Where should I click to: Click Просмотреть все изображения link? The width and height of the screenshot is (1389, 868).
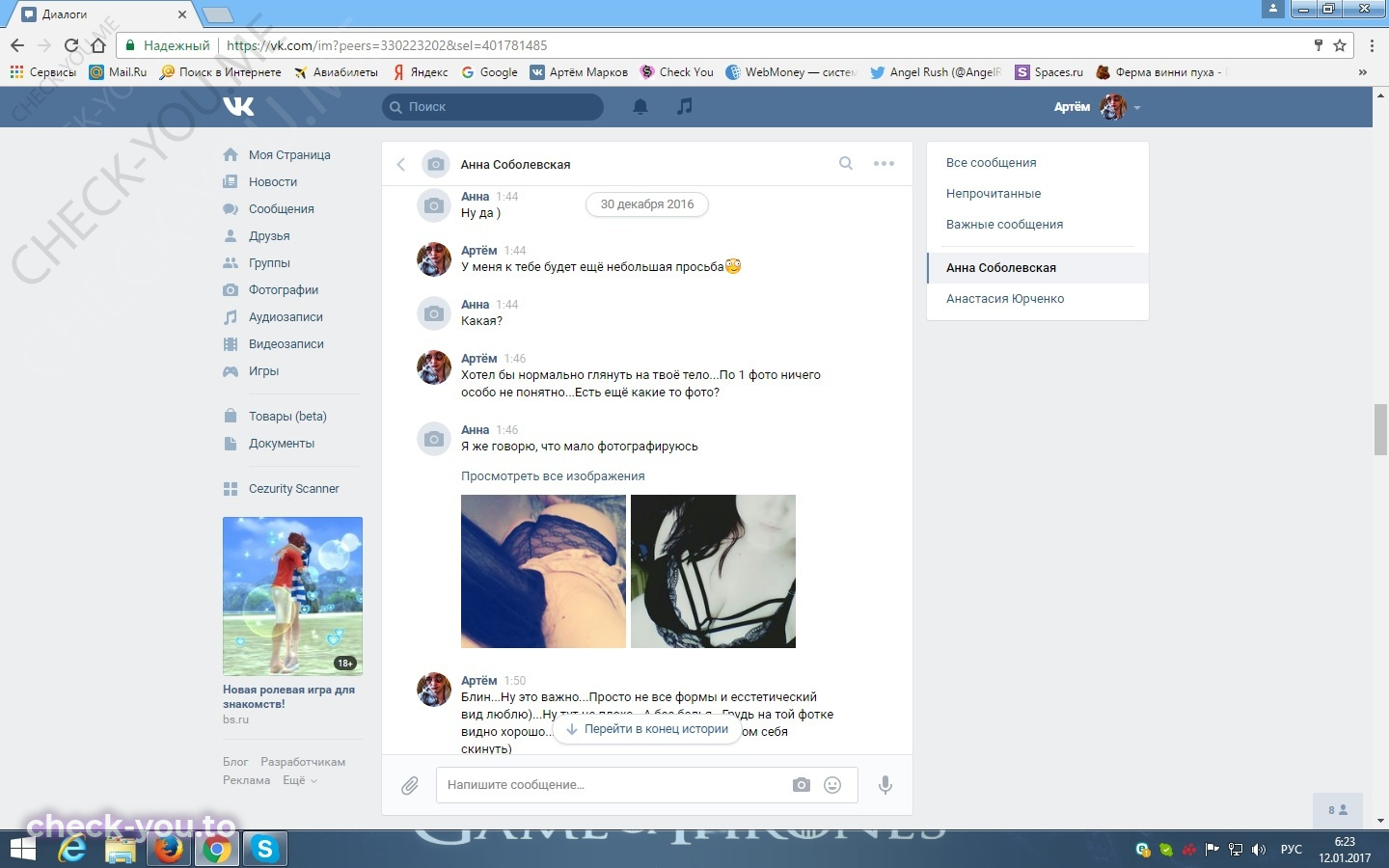pos(553,476)
